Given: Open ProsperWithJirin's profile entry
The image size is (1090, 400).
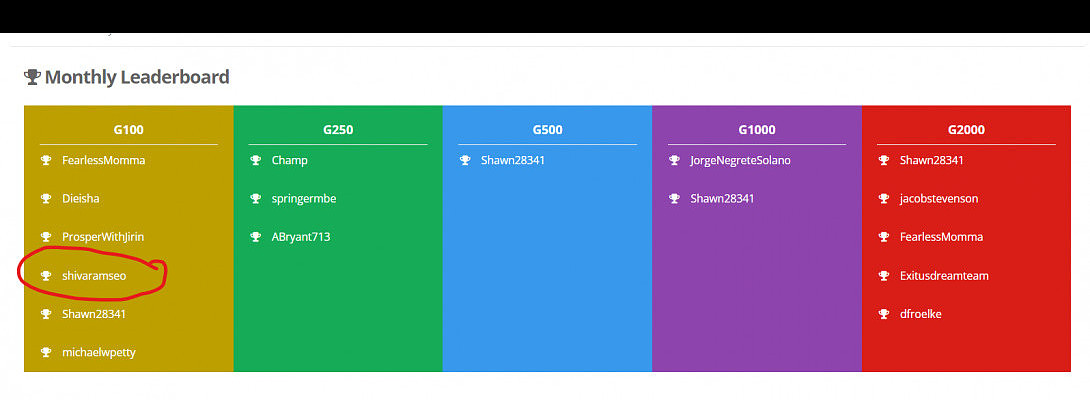Looking at the screenshot, I should coord(103,237).
